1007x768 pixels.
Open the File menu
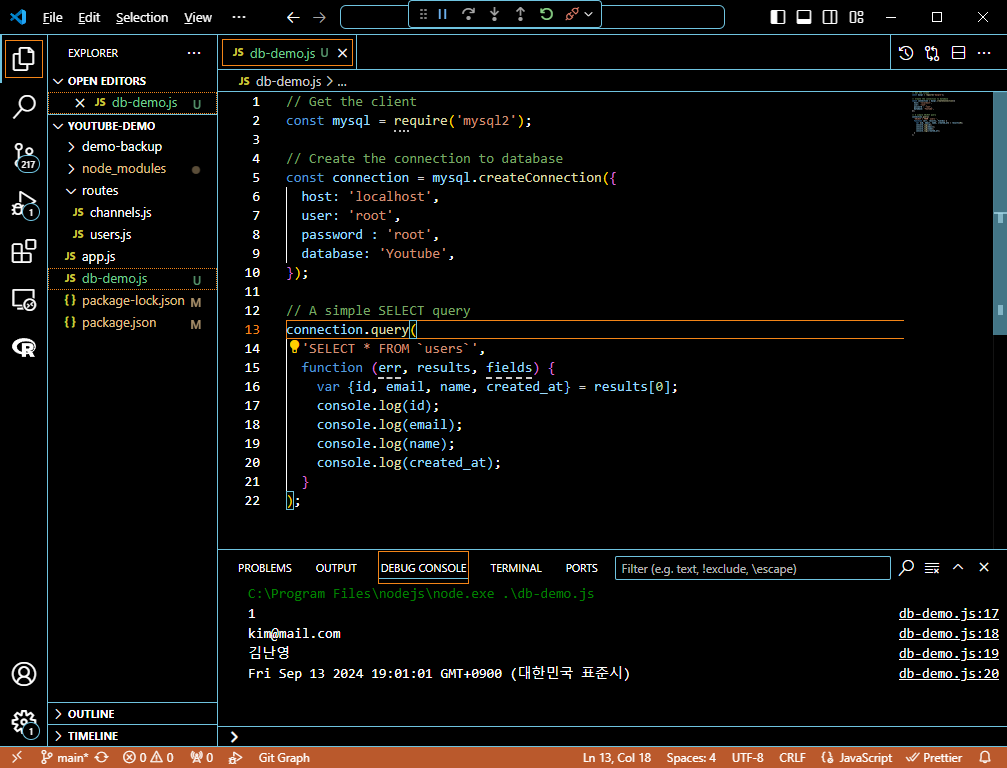point(53,17)
